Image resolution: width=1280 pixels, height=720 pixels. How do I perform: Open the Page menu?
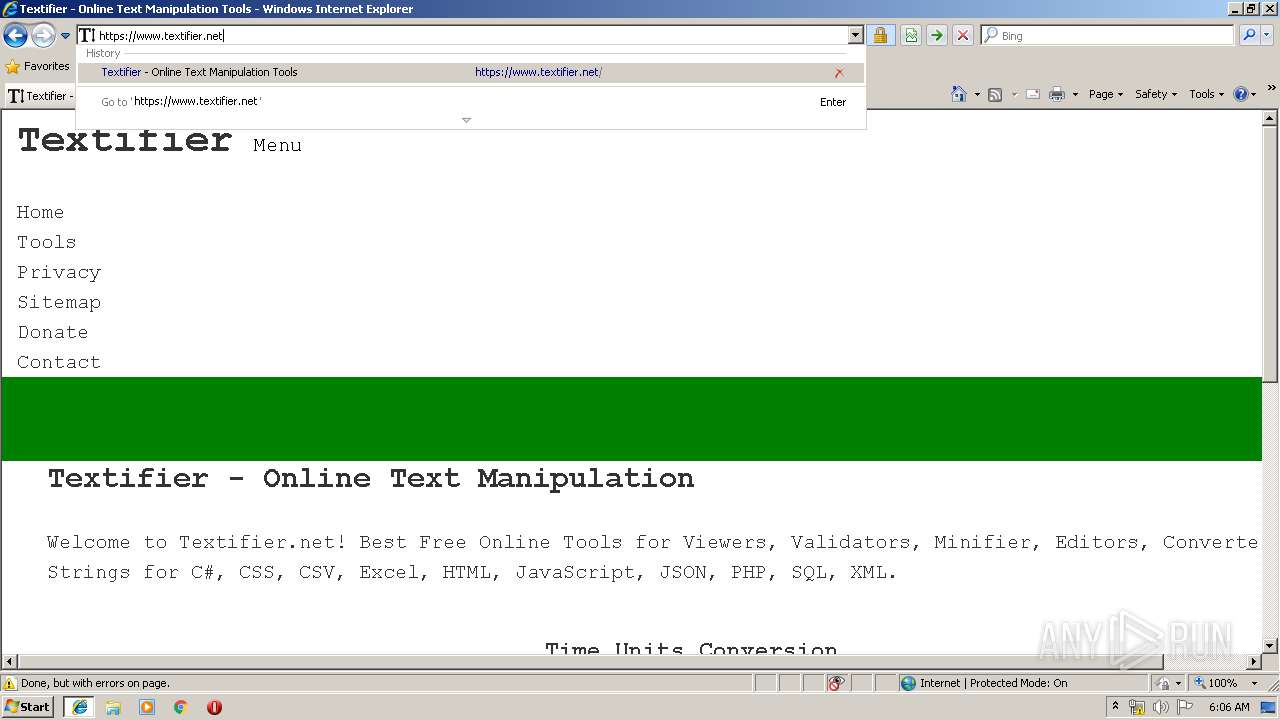tap(1105, 94)
